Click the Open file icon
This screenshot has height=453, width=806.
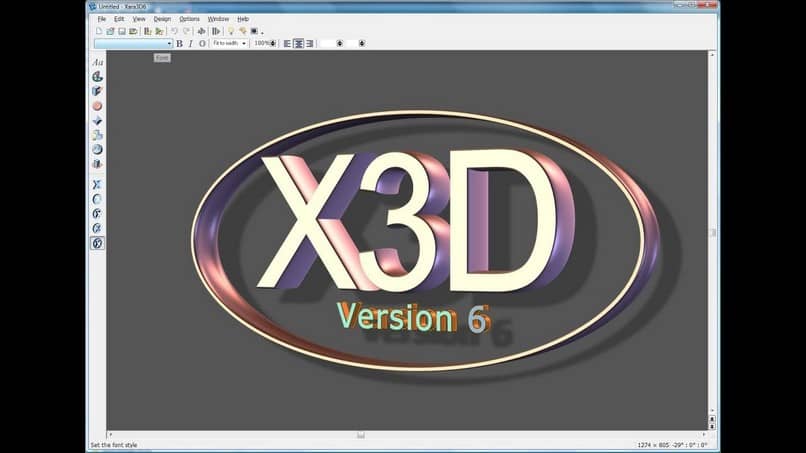[x=110, y=31]
